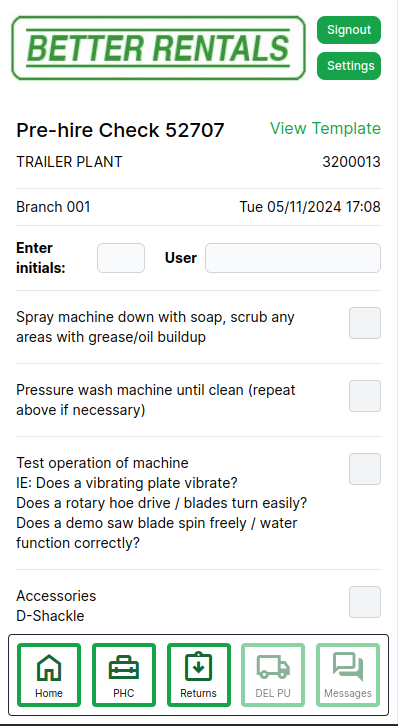The image size is (398, 726).
Task: Click the Signout button
Action: click(349, 30)
